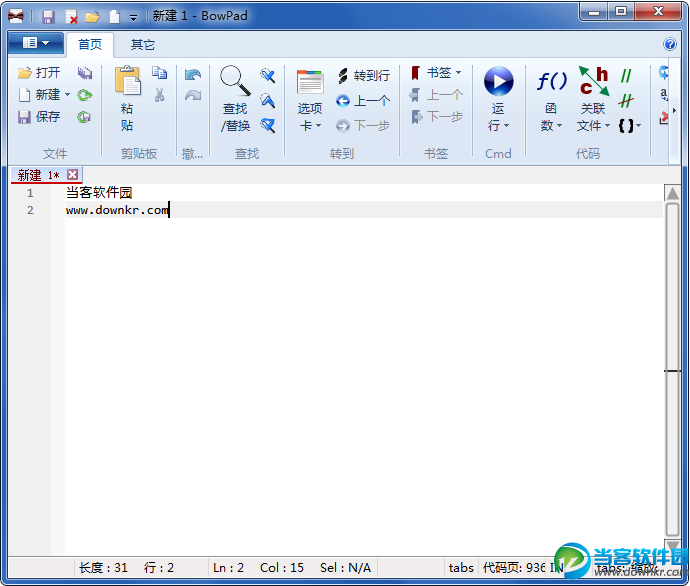
Task: Open the 函数 f() functions dropdown
Action: pos(551,101)
